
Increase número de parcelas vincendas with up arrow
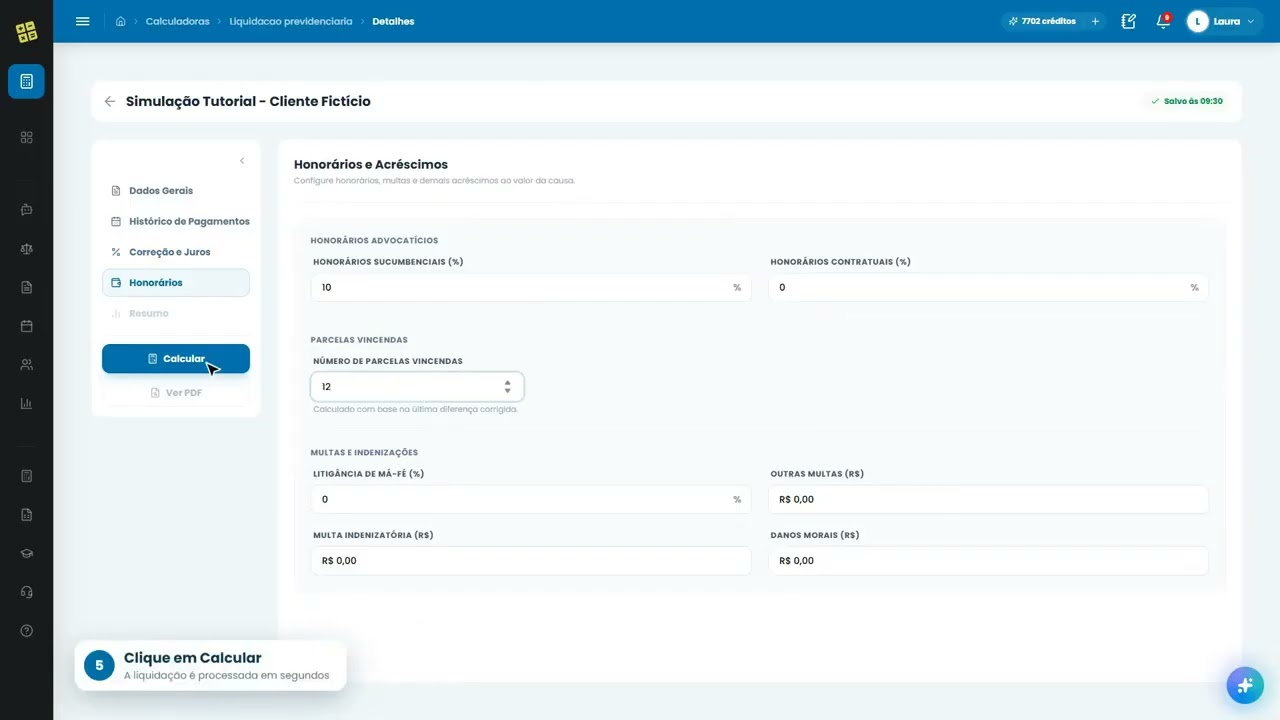pos(507,382)
